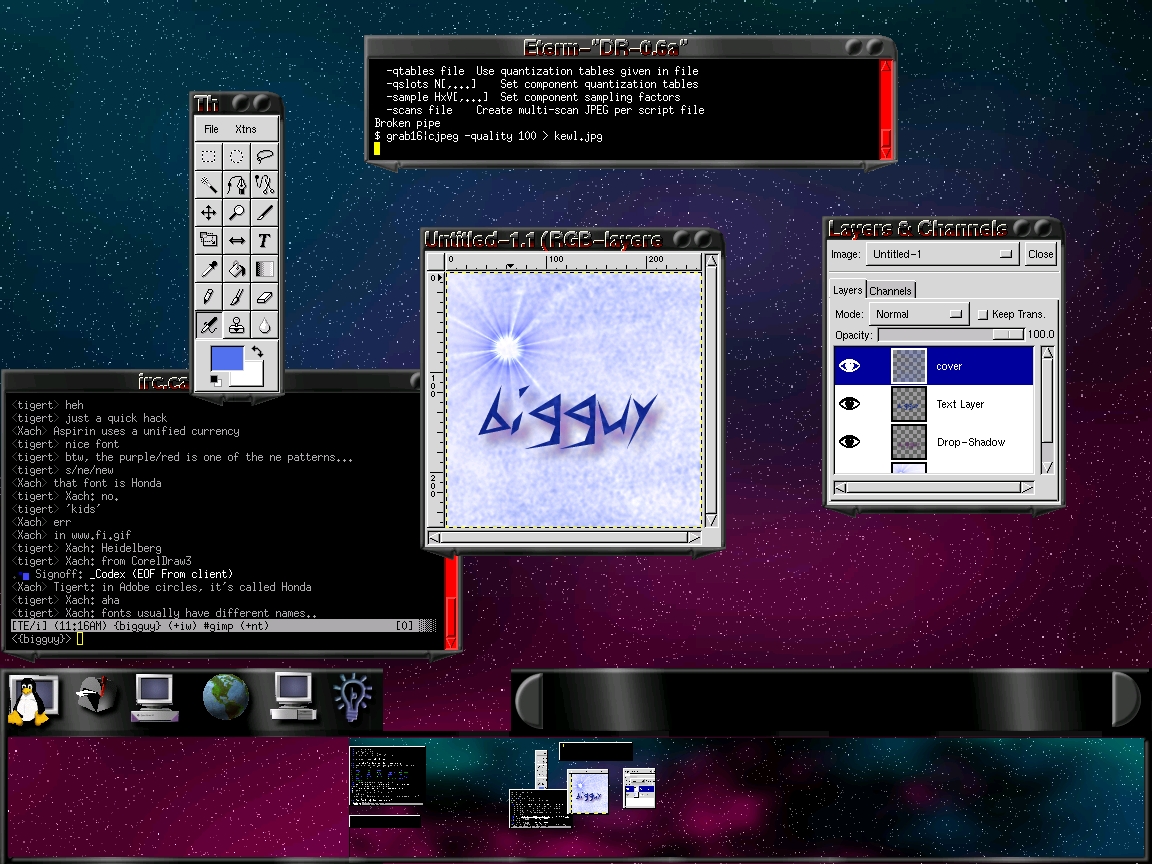
Task: Toggle visibility of the Text Layer
Action: tap(849, 404)
